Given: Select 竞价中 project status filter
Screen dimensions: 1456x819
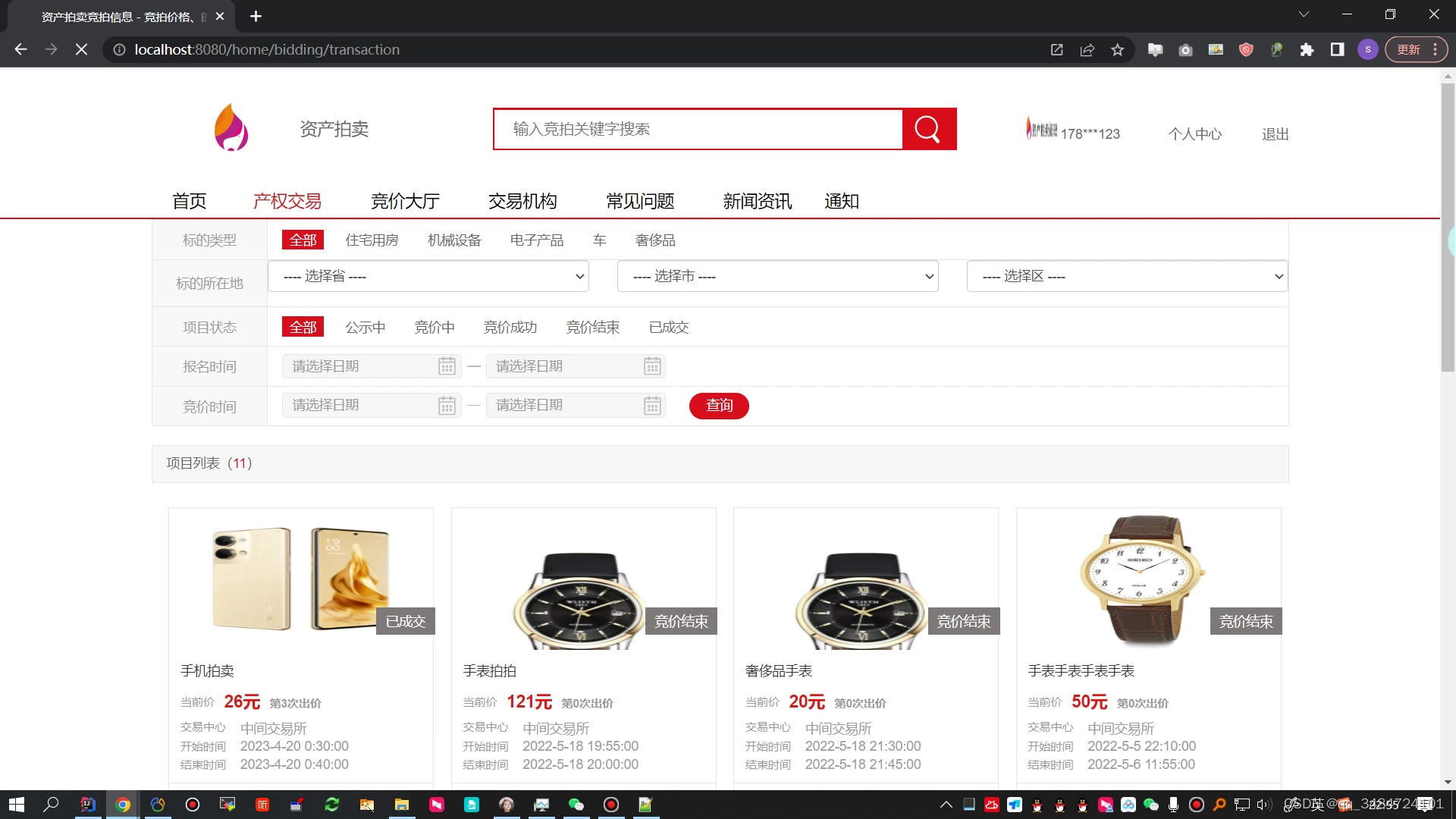Looking at the screenshot, I should click(x=435, y=328).
